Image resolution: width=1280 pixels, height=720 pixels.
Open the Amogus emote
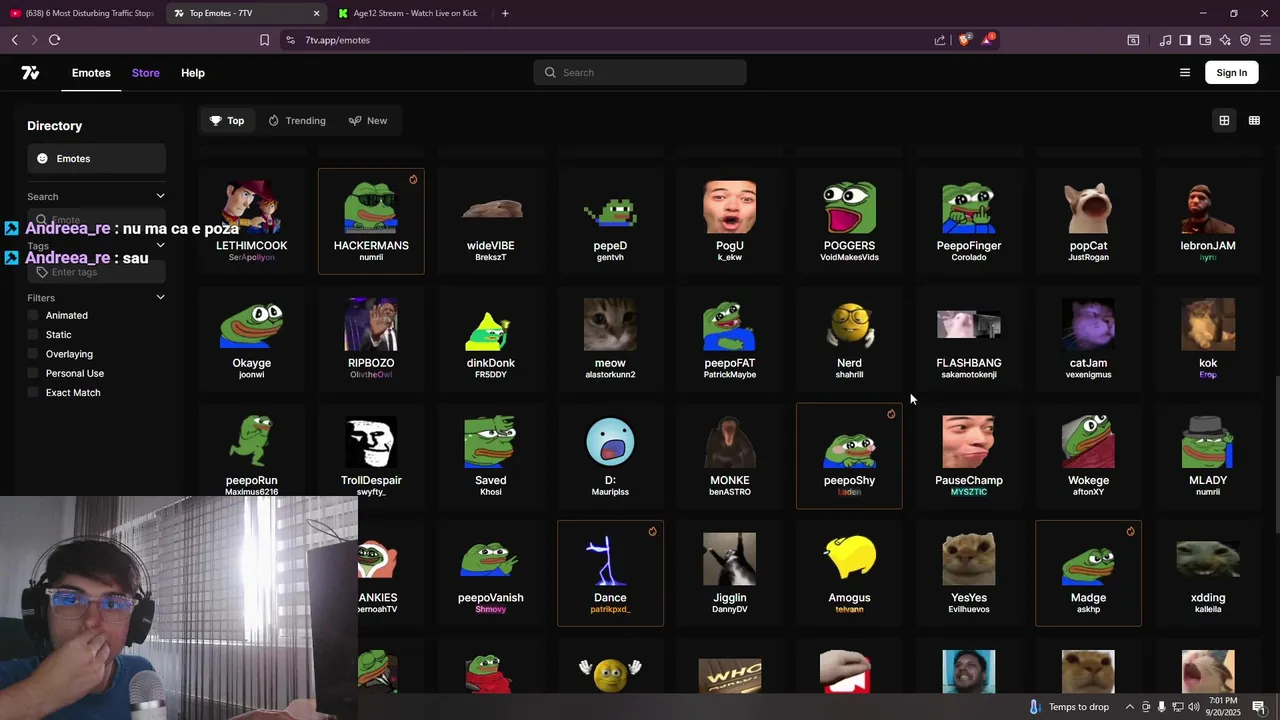click(849, 573)
